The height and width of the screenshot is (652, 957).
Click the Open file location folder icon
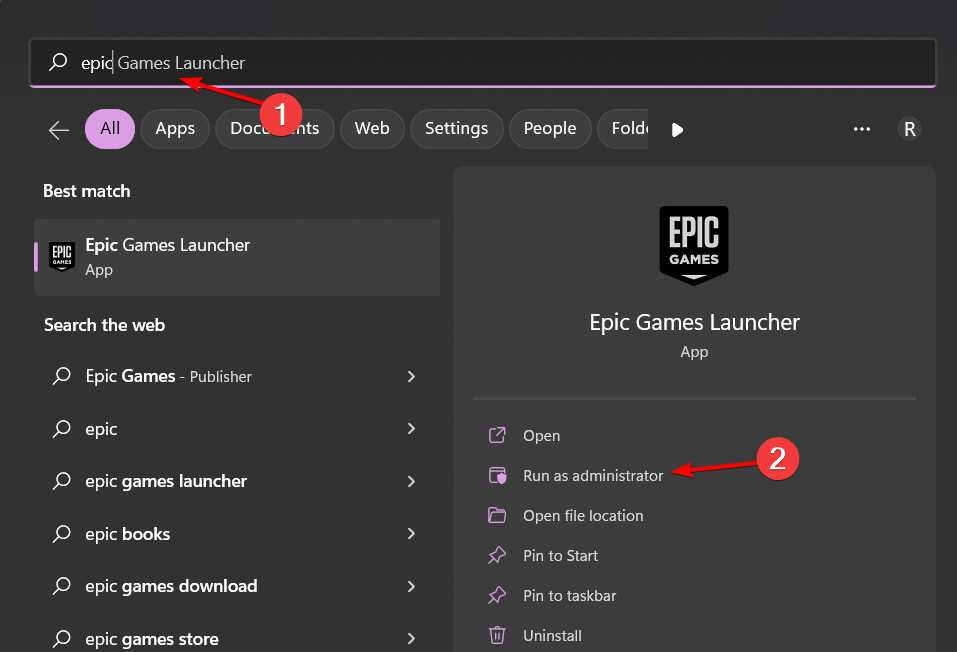point(497,515)
